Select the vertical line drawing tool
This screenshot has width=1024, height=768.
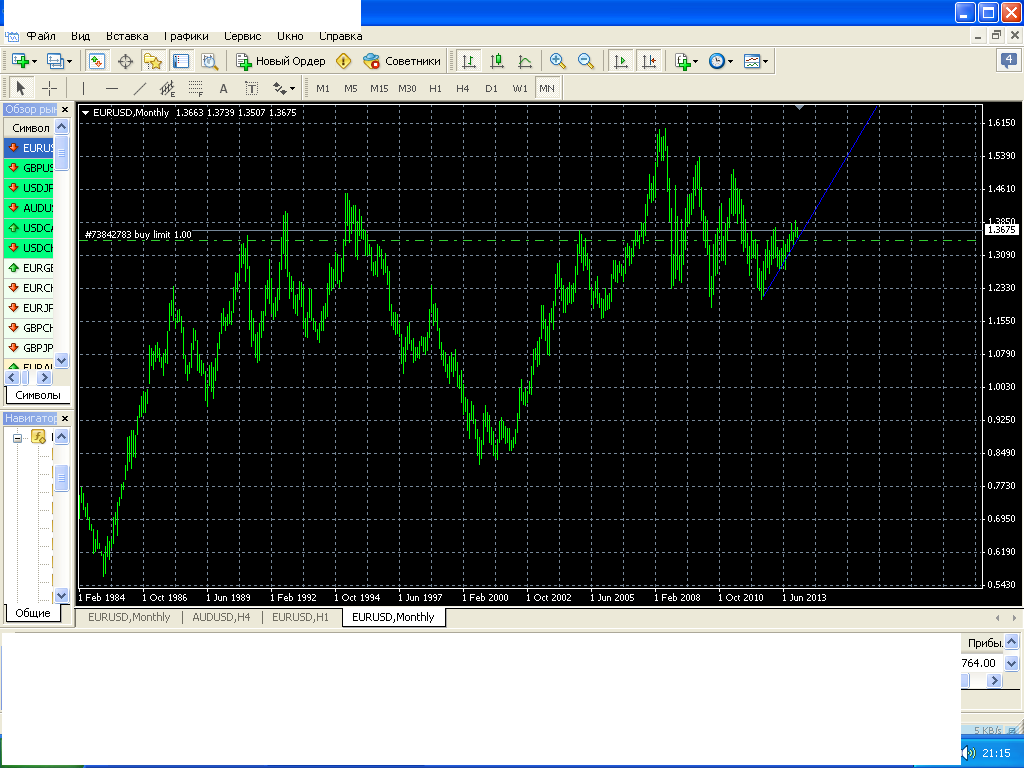(x=84, y=88)
